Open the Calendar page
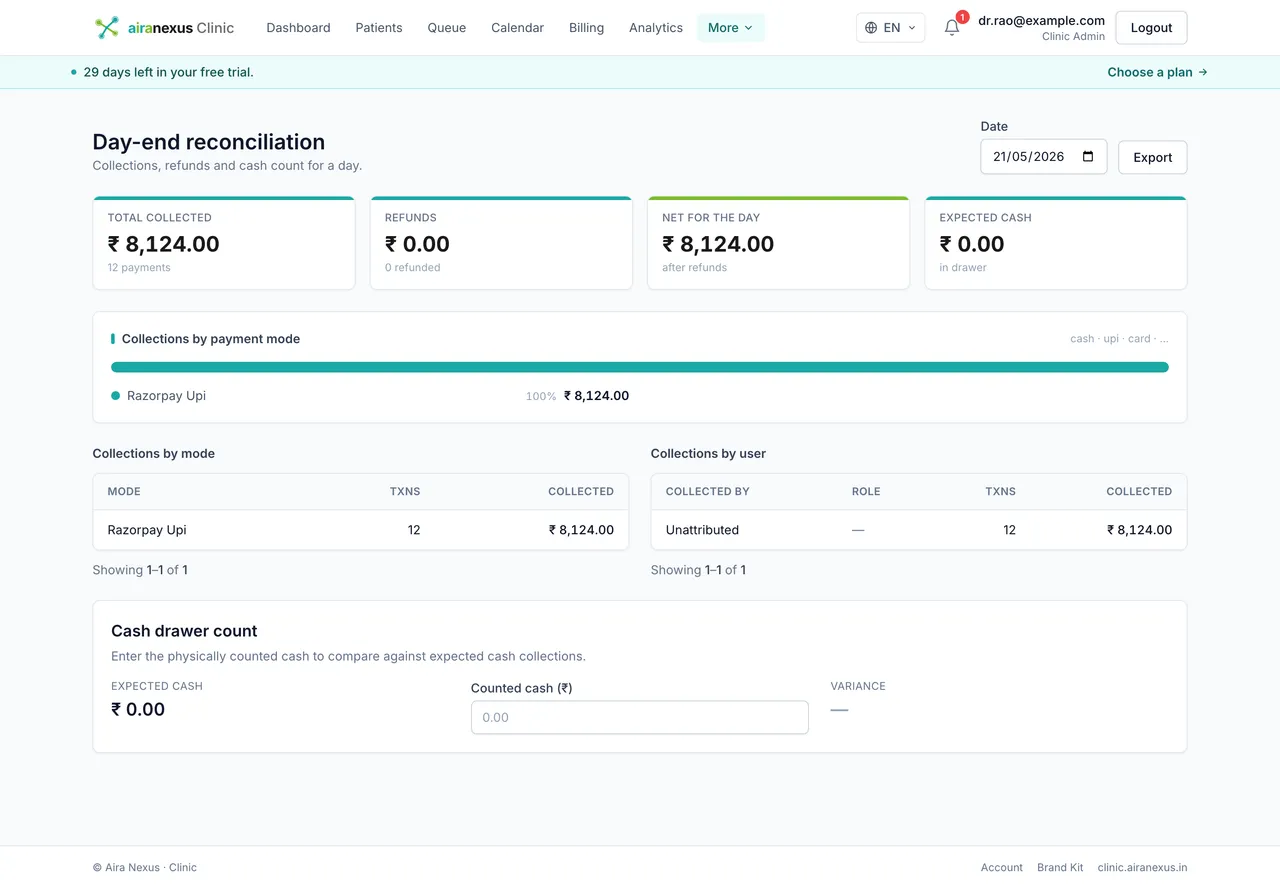Screen dimensions: 1280x889 click(x=517, y=28)
